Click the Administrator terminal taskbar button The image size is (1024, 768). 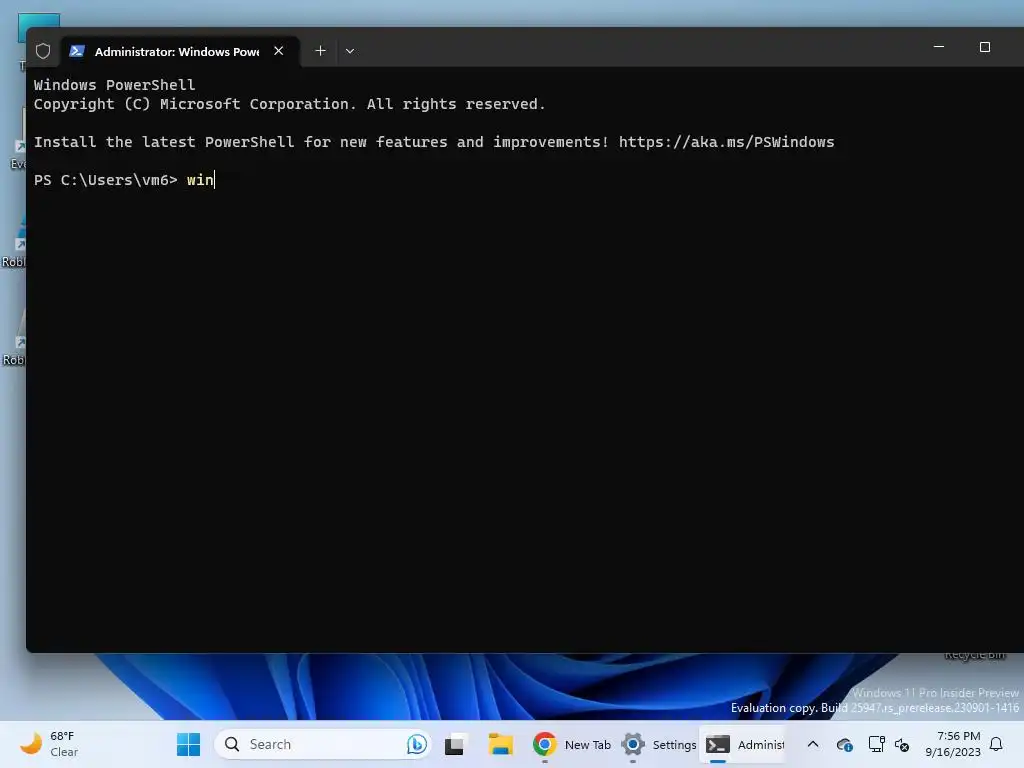[x=744, y=744]
